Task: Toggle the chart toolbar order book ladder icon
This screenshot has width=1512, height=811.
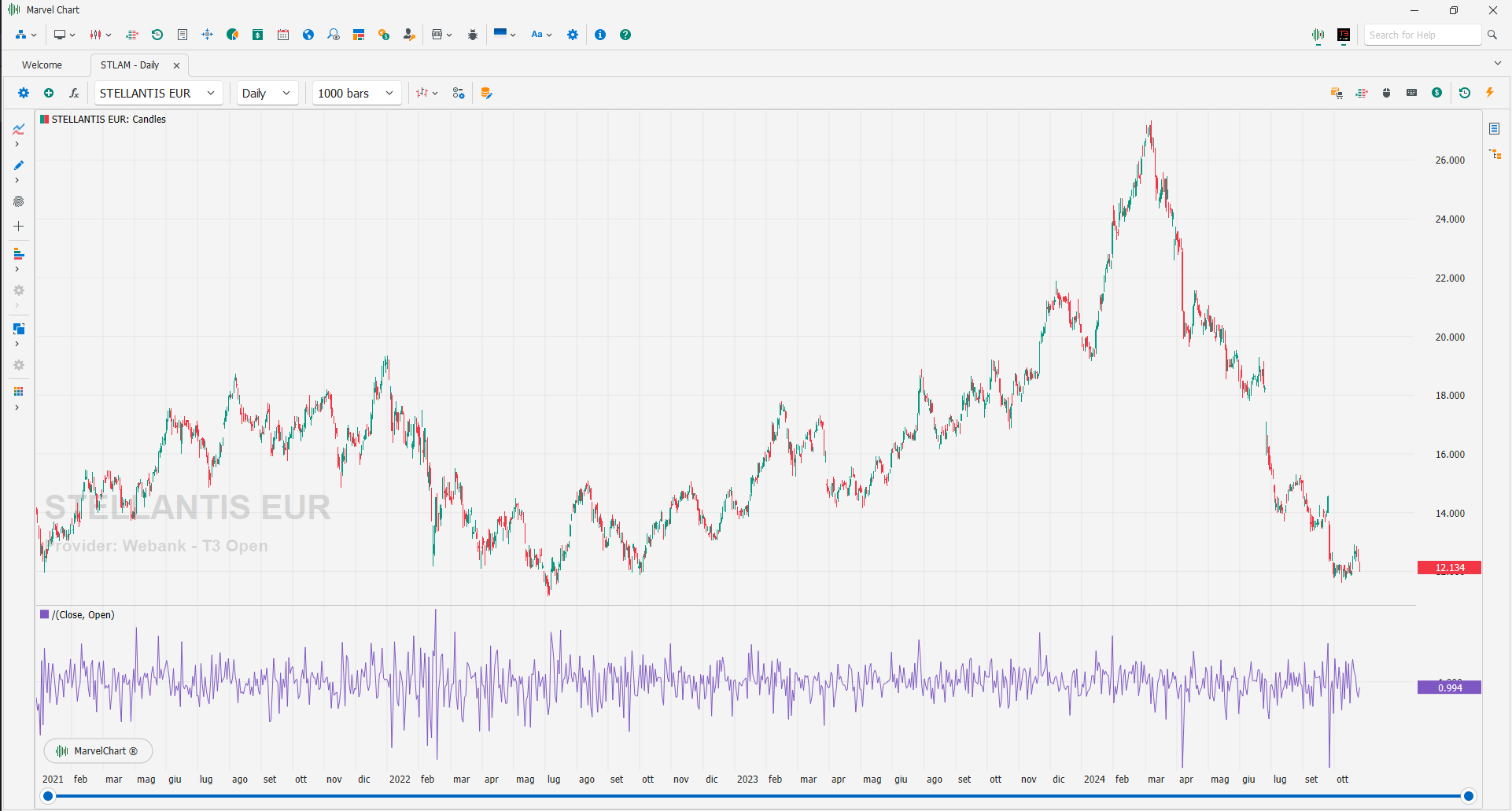Action: click(1362, 93)
